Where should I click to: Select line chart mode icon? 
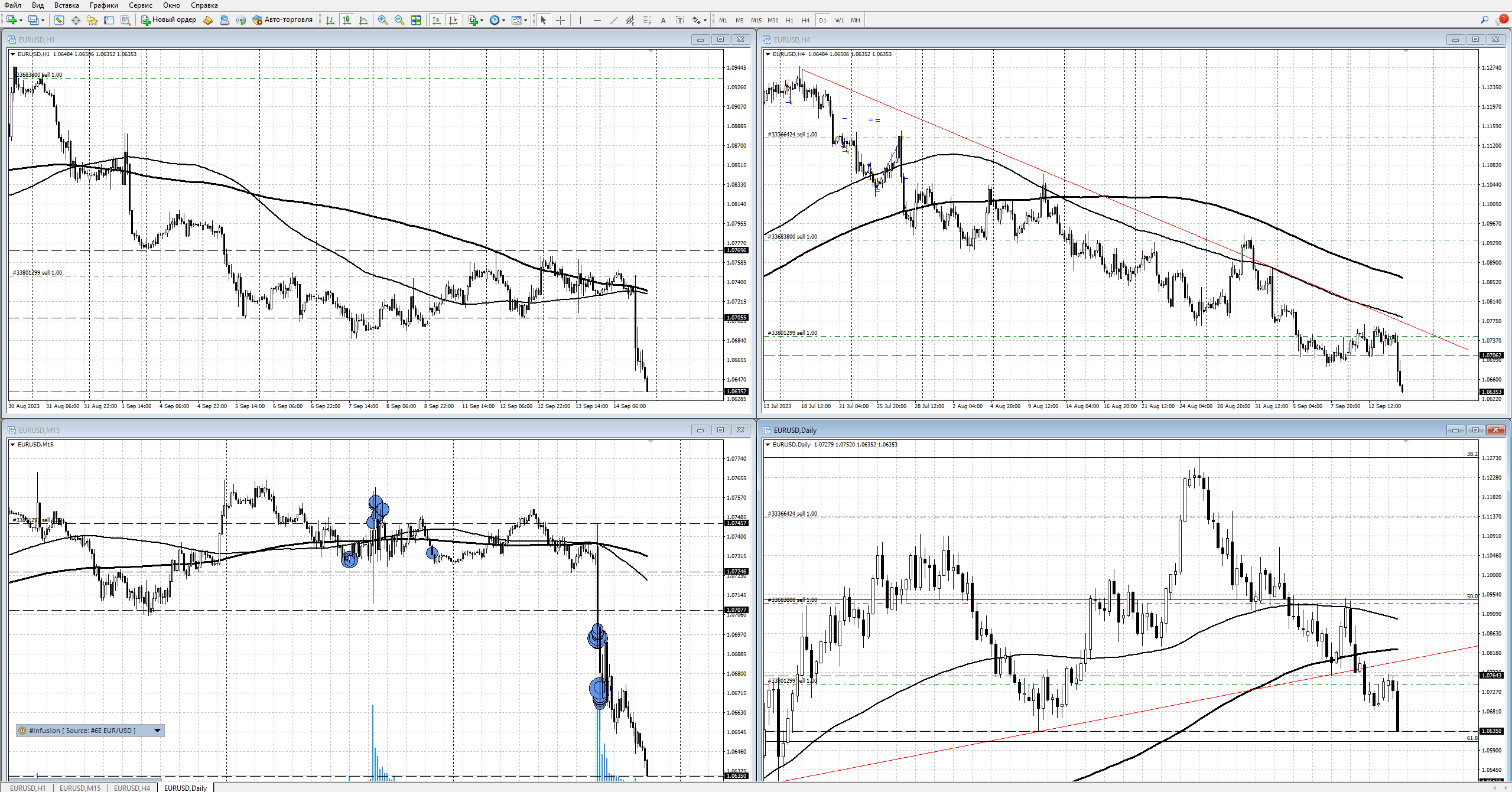(x=363, y=20)
